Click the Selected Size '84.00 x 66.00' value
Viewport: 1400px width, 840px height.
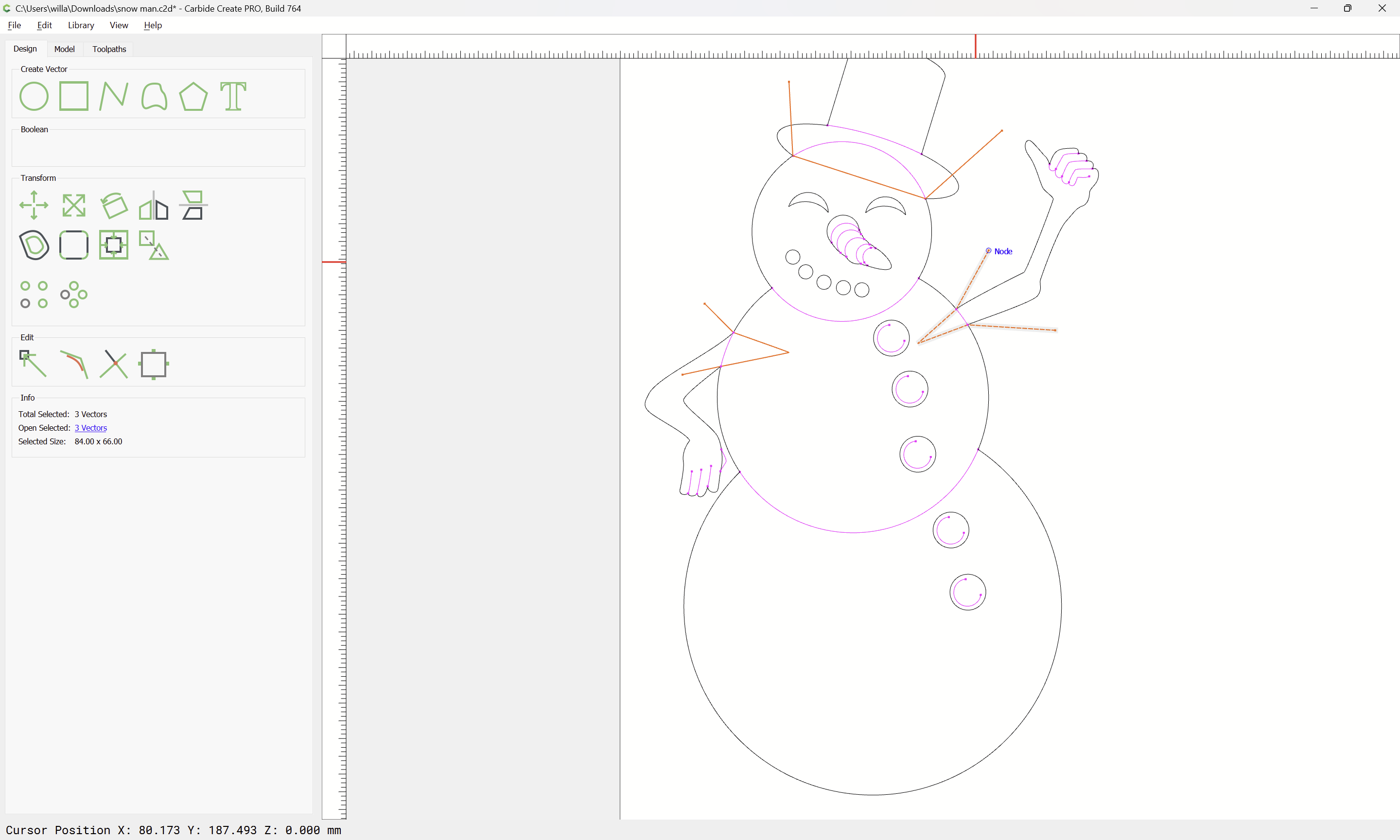click(99, 441)
